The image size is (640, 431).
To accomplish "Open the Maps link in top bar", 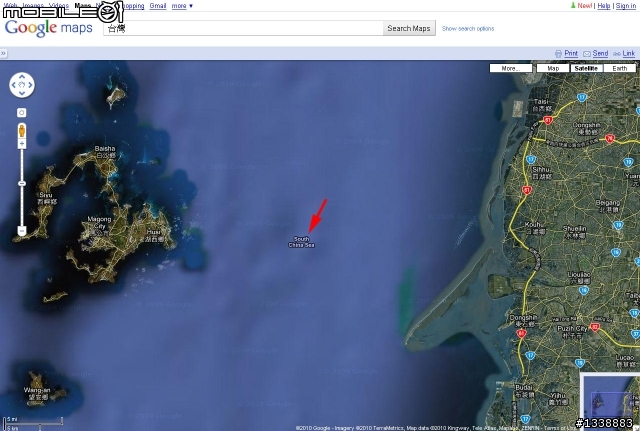I will [83, 6].
